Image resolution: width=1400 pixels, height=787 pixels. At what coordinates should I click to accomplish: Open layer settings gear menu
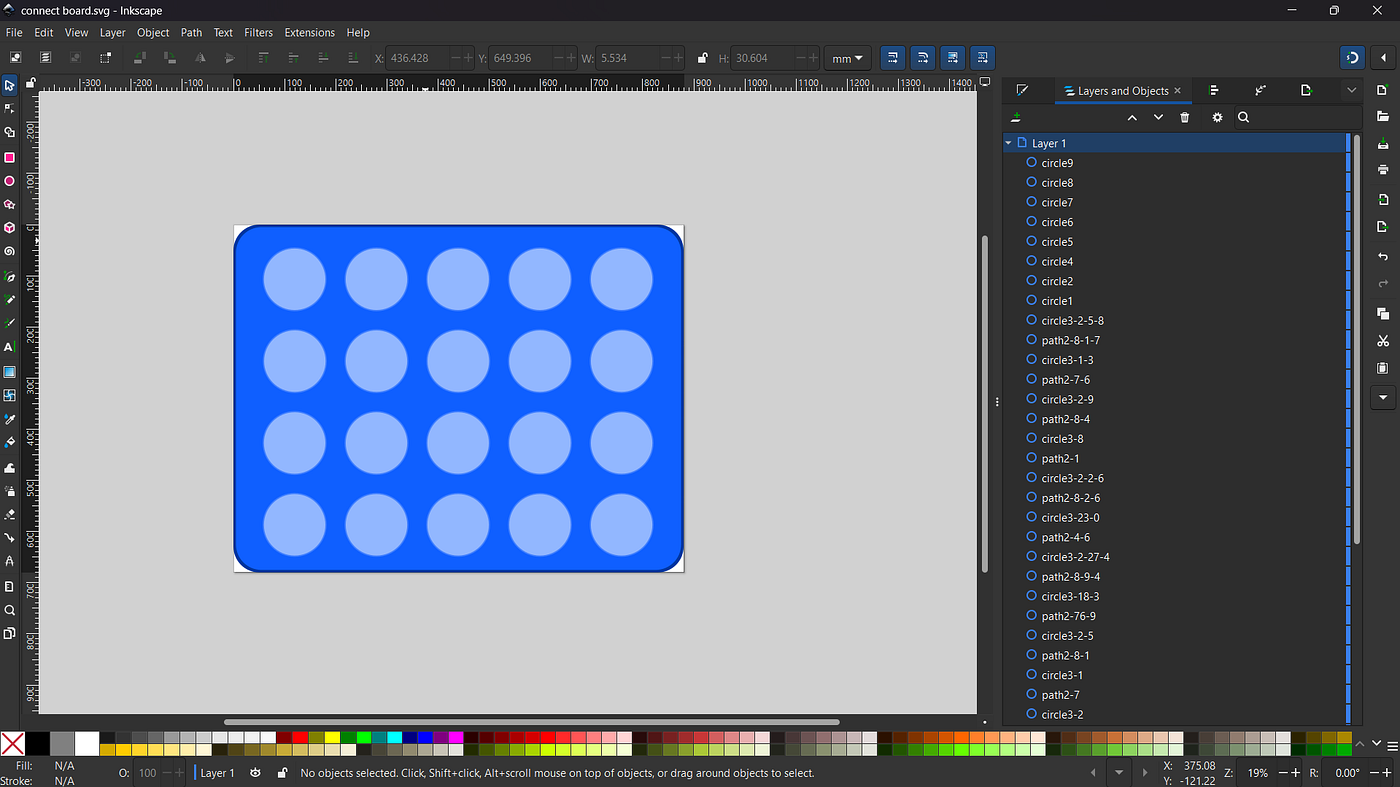coord(1217,117)
